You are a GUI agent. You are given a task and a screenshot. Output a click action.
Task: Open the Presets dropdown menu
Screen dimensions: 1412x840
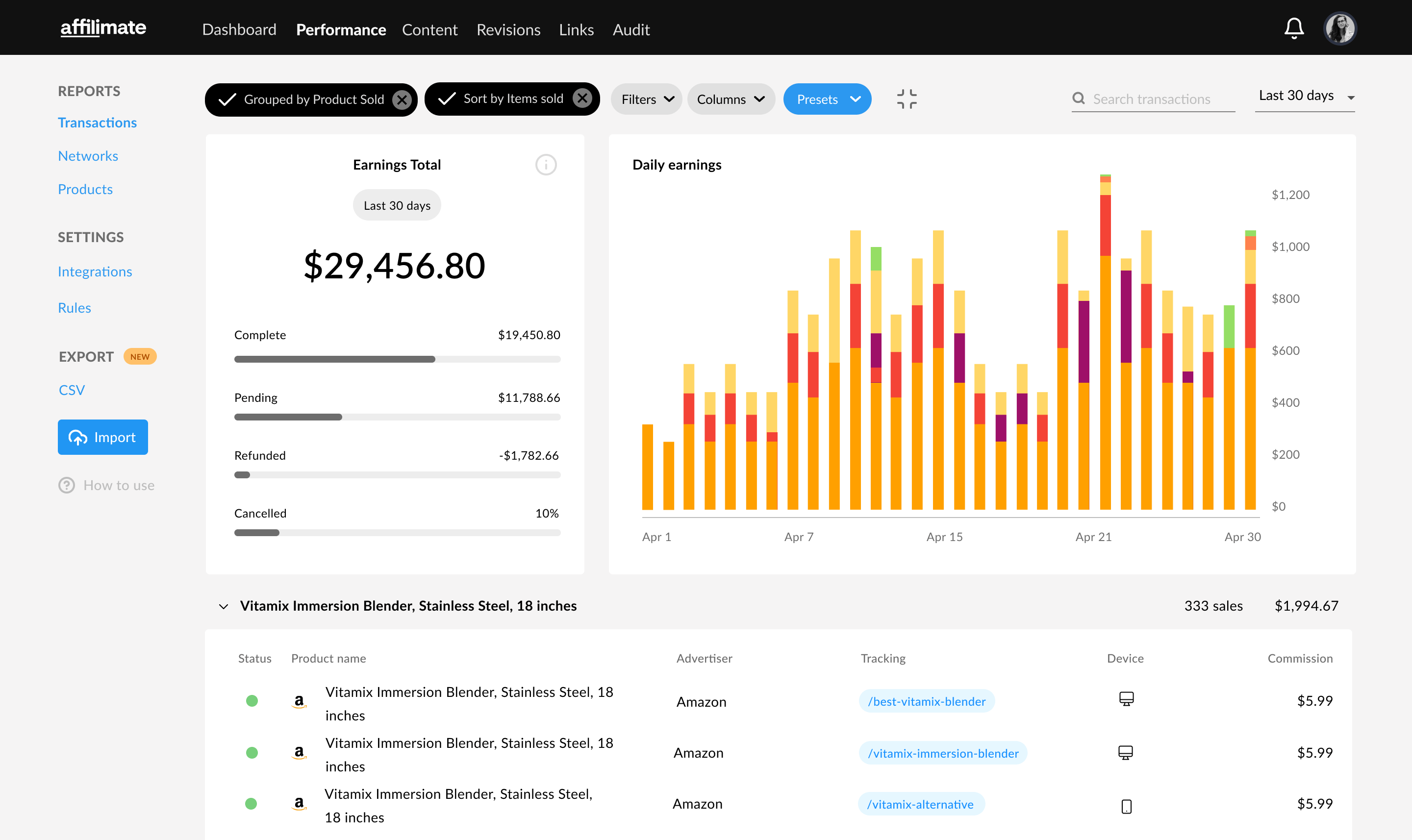(828, 98)
